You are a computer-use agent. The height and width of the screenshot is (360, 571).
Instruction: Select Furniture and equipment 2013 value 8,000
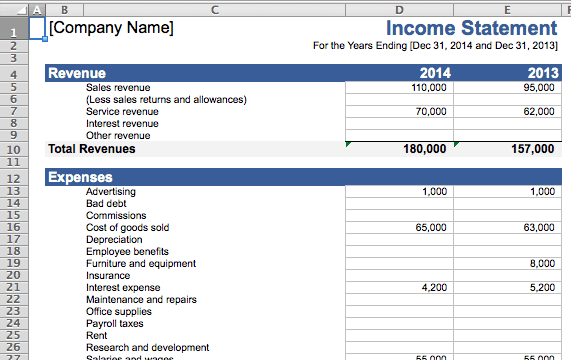543,264
